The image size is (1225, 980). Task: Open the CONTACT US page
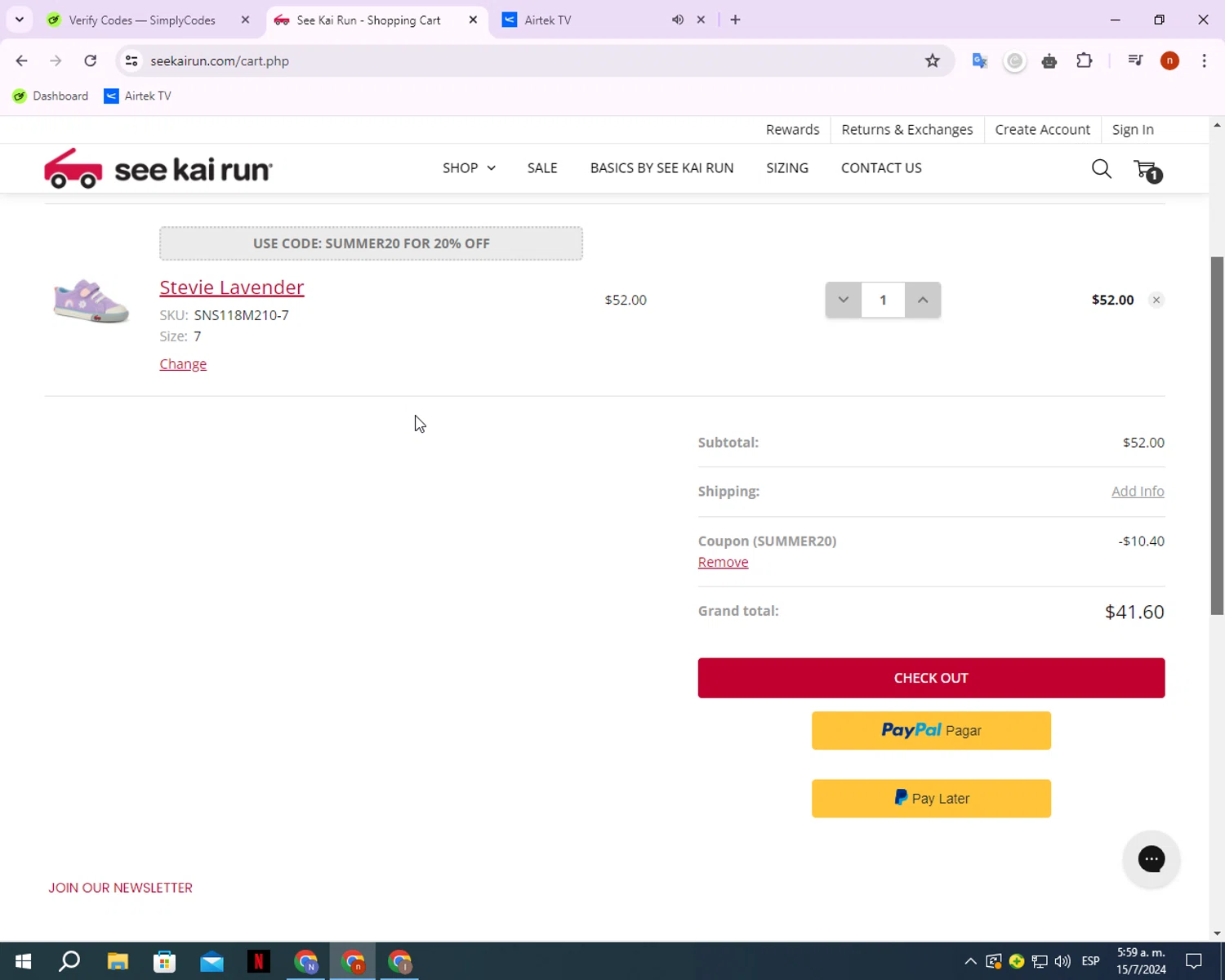(x=881, y=167)
